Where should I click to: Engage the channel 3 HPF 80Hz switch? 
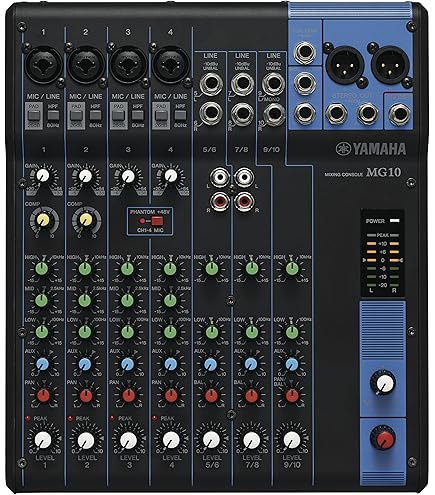[x=138, y=116]
